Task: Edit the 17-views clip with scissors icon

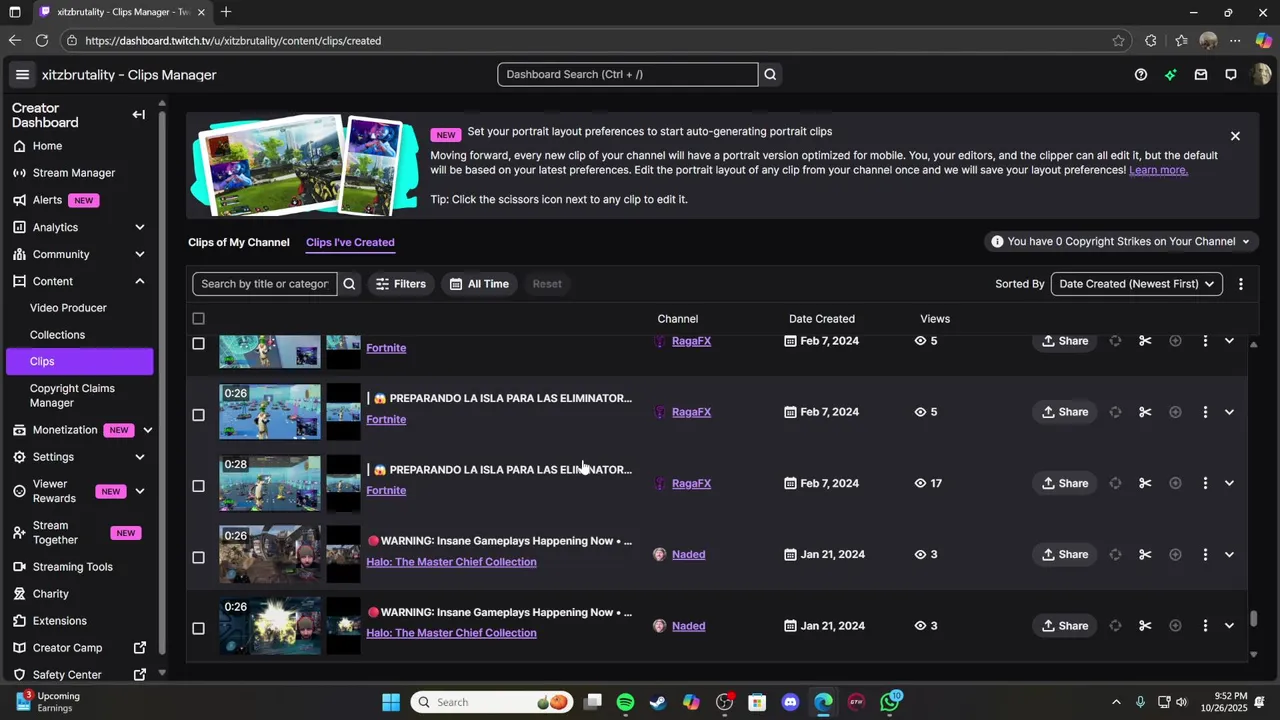Action: coord(1145,483)
